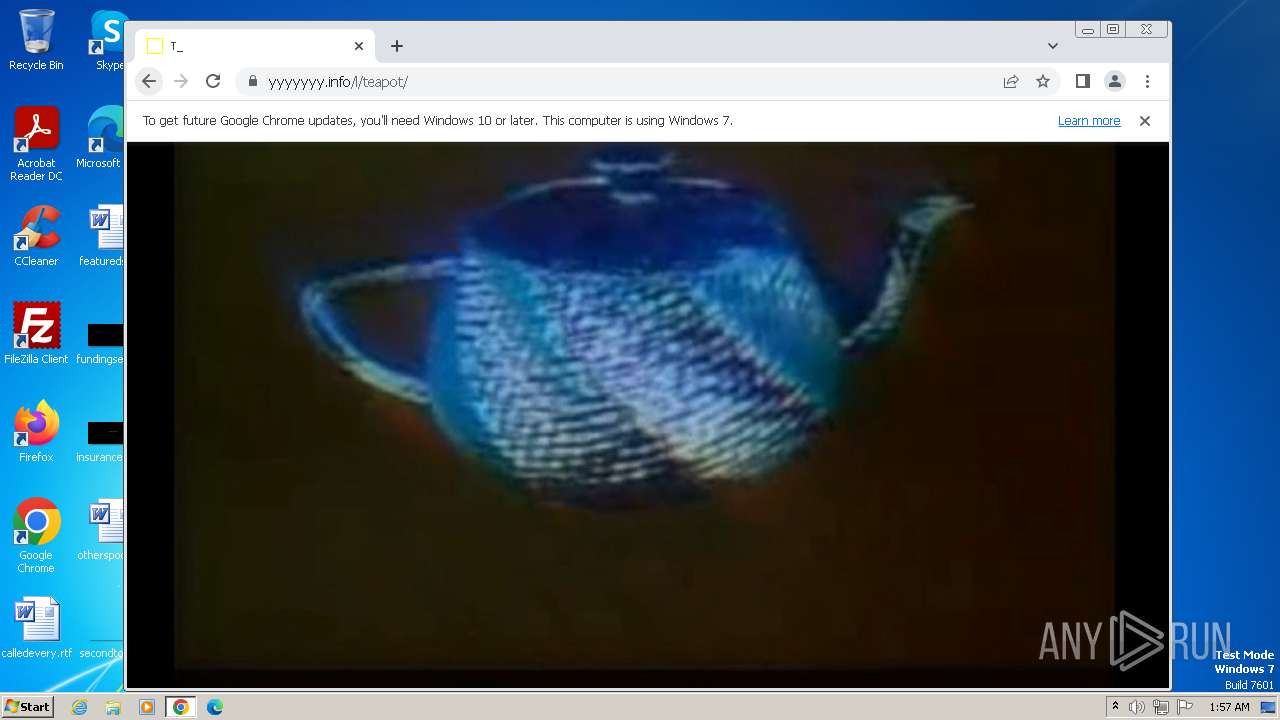1280x720 pixels.
Task: Open File Explorer from taskbar
Action: click(113, 707)
